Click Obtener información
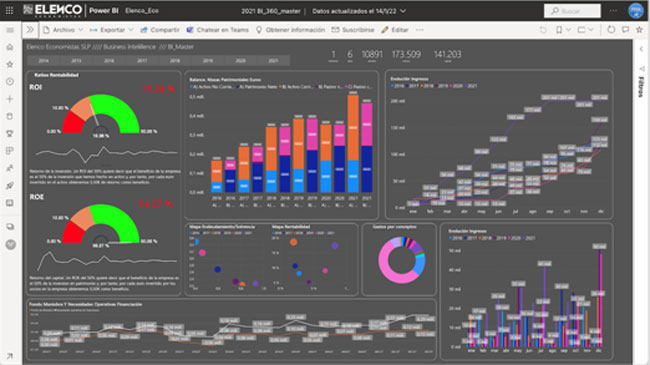The image size is (650, 365). click(x=290, y=30)
